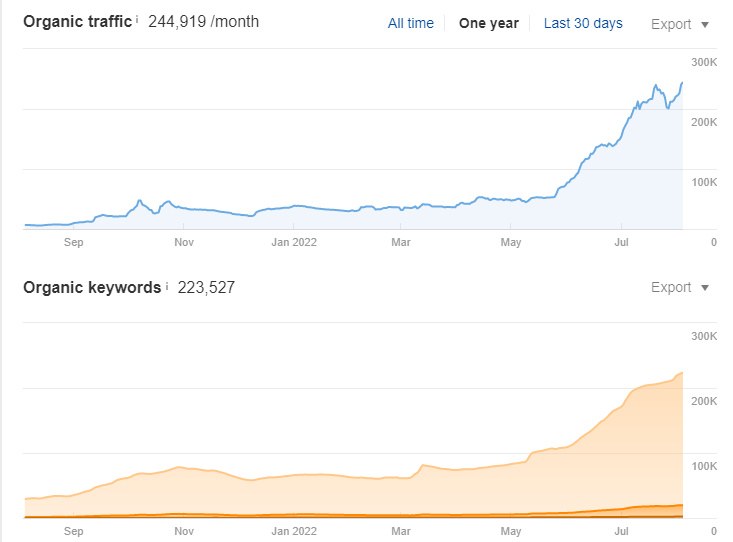Click the Organic traffic heading
This screenshot has width=733, height=542.
coord(77,22)
